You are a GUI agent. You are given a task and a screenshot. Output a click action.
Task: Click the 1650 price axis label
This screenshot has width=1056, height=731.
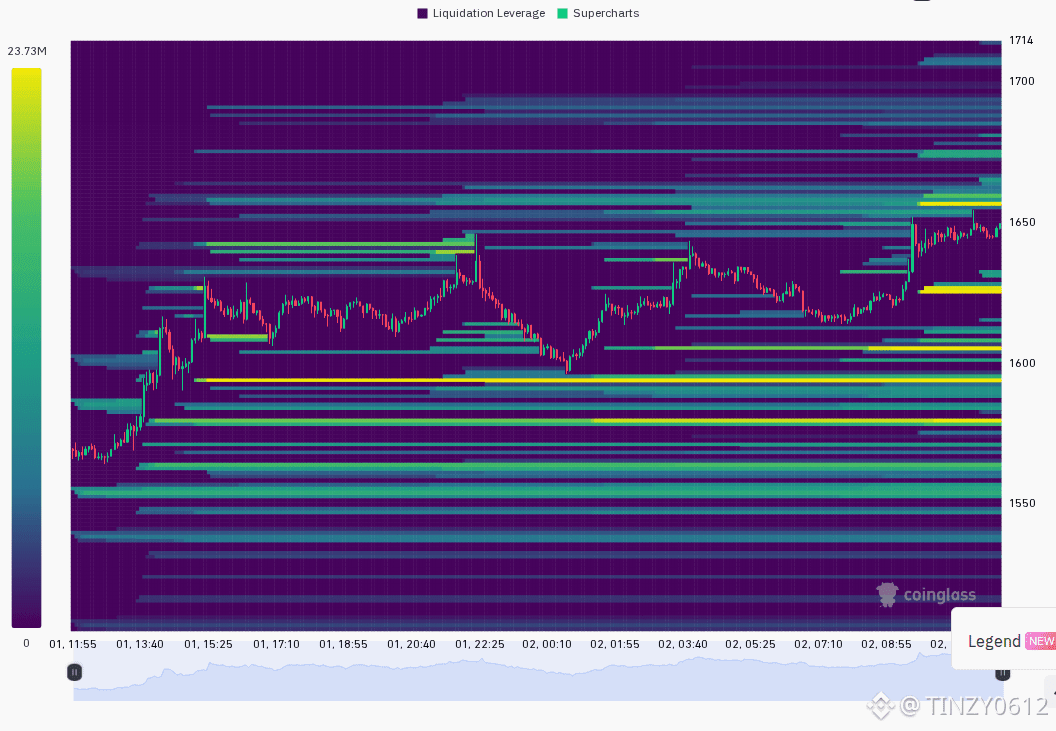1022,222
